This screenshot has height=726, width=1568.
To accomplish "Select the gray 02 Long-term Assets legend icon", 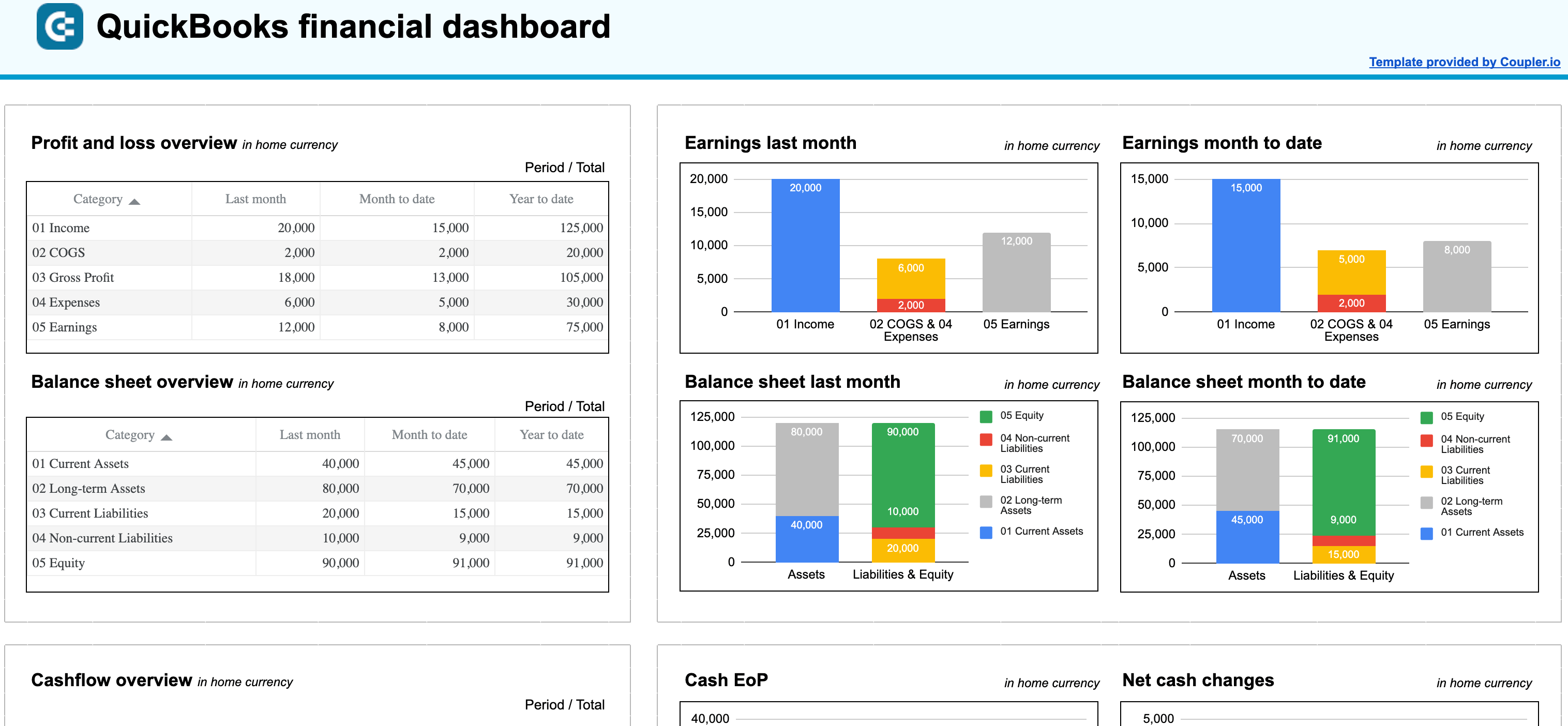I will point(987,501).
